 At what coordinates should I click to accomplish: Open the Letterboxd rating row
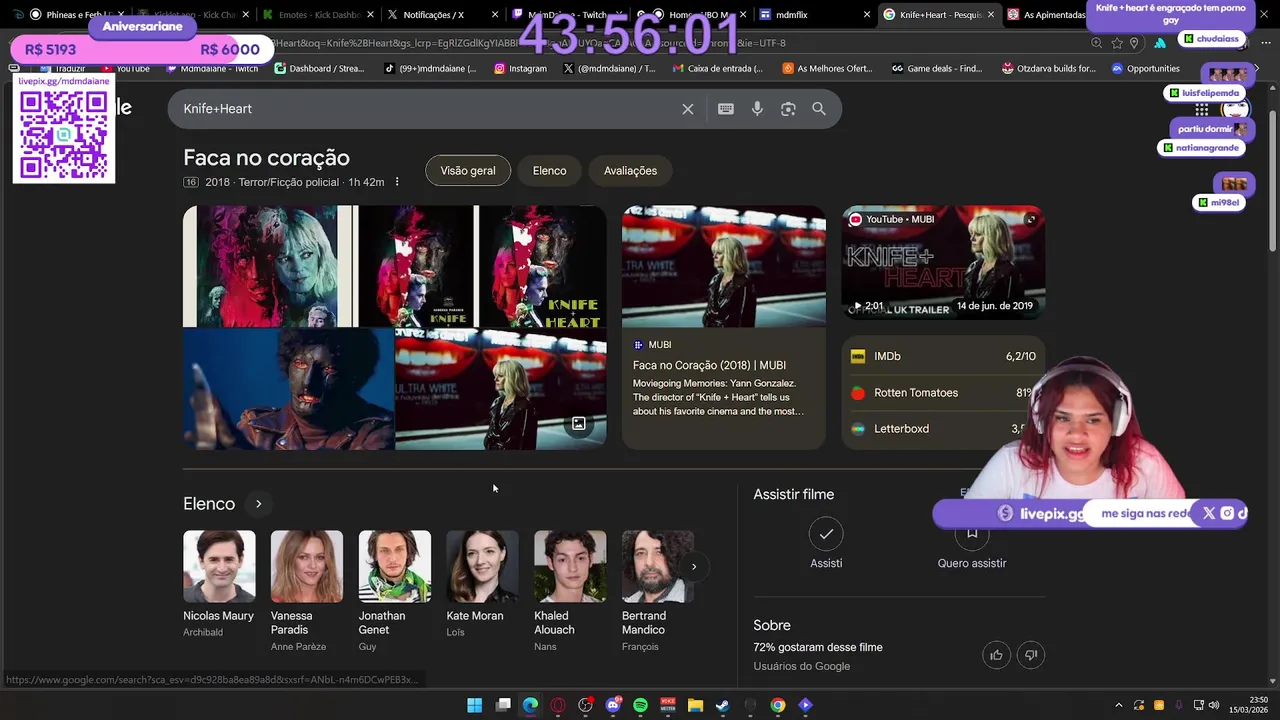[943, 429]
